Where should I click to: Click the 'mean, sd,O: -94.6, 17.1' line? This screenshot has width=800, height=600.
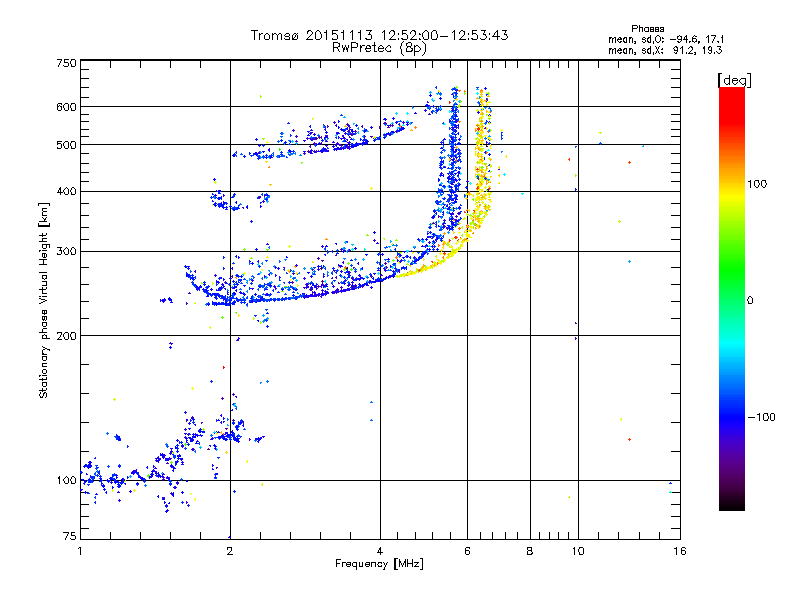coord(666,39)
